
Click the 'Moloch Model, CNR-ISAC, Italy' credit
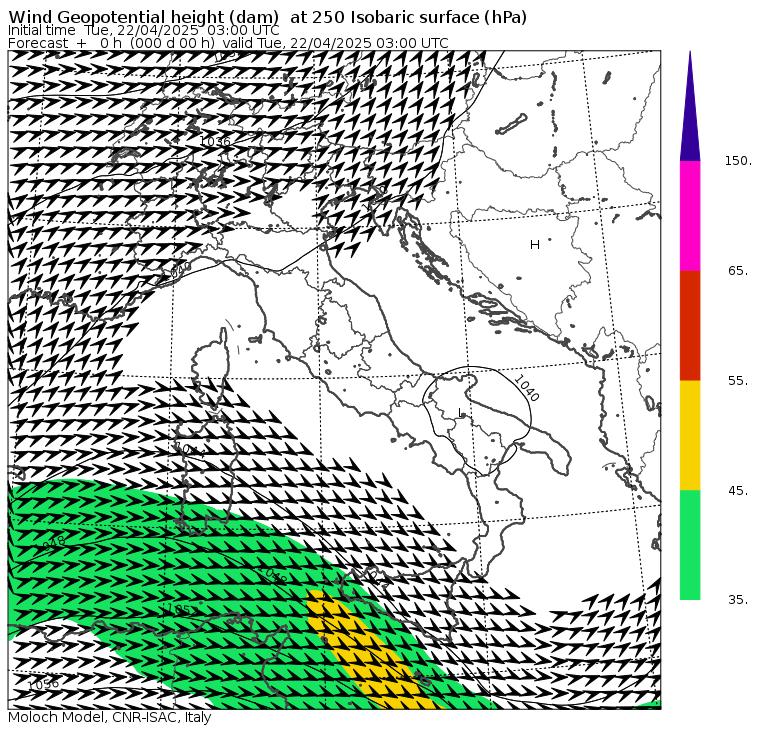pos(110,718)
